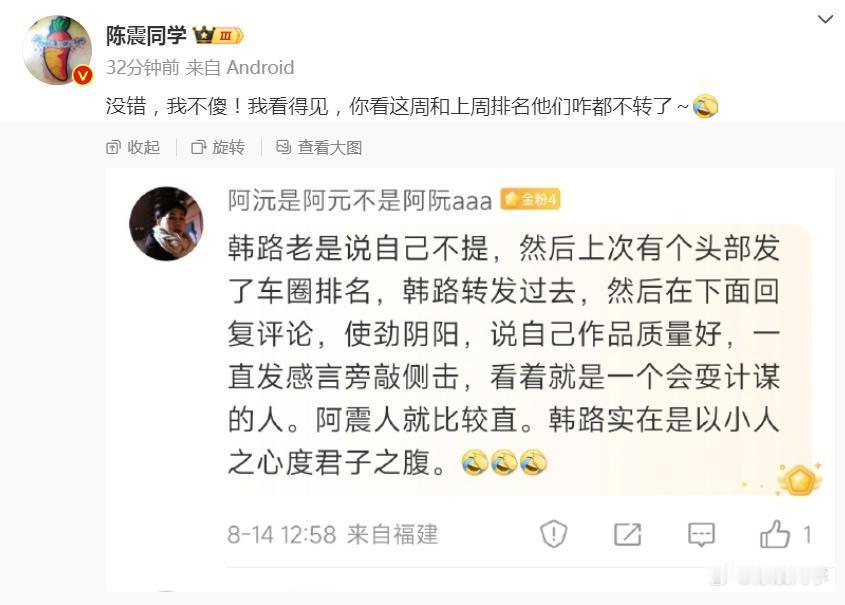Rotate the image with 旋转
845x605 pixels.
tap(218, 147)
